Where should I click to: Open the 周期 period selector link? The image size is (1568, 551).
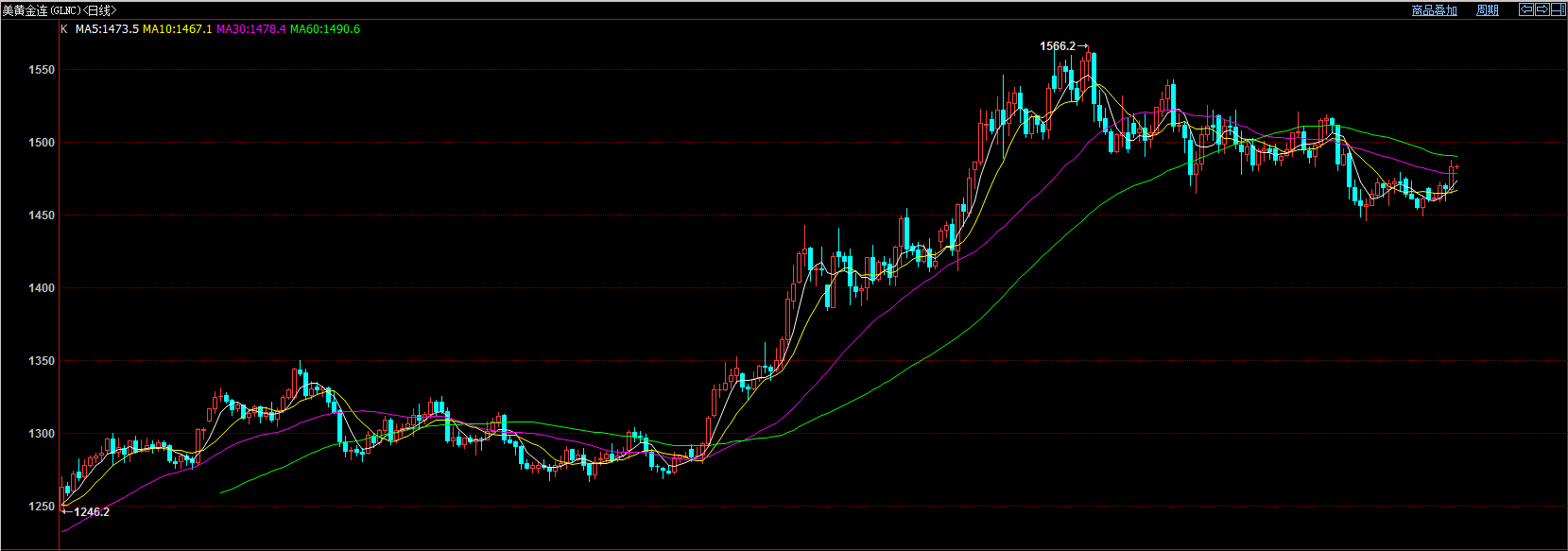pyautogui.click(x=1488, y=10)
